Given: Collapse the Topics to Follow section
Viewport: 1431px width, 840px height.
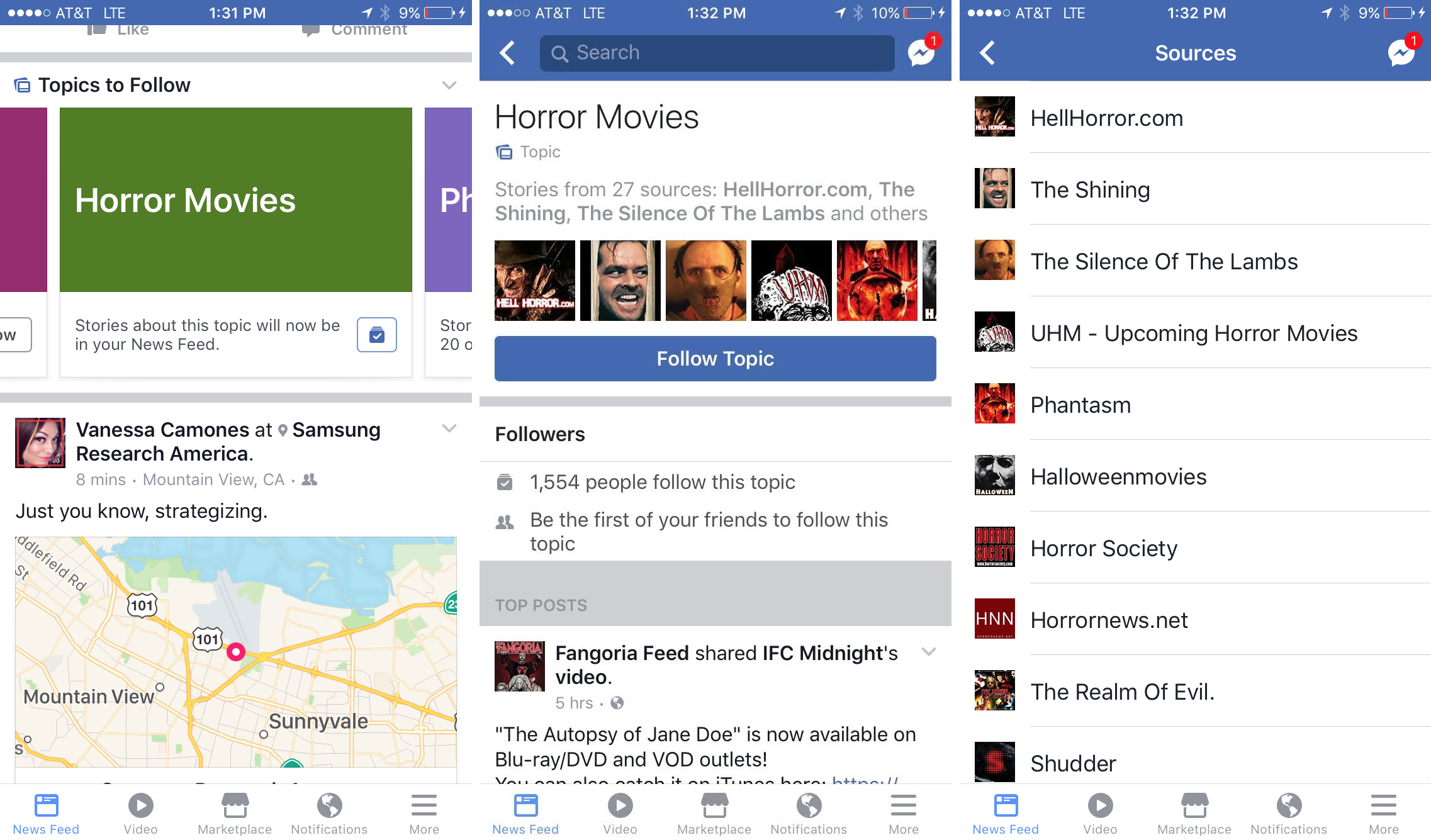Looking at the screenshot, I should (x=451, y=85).
